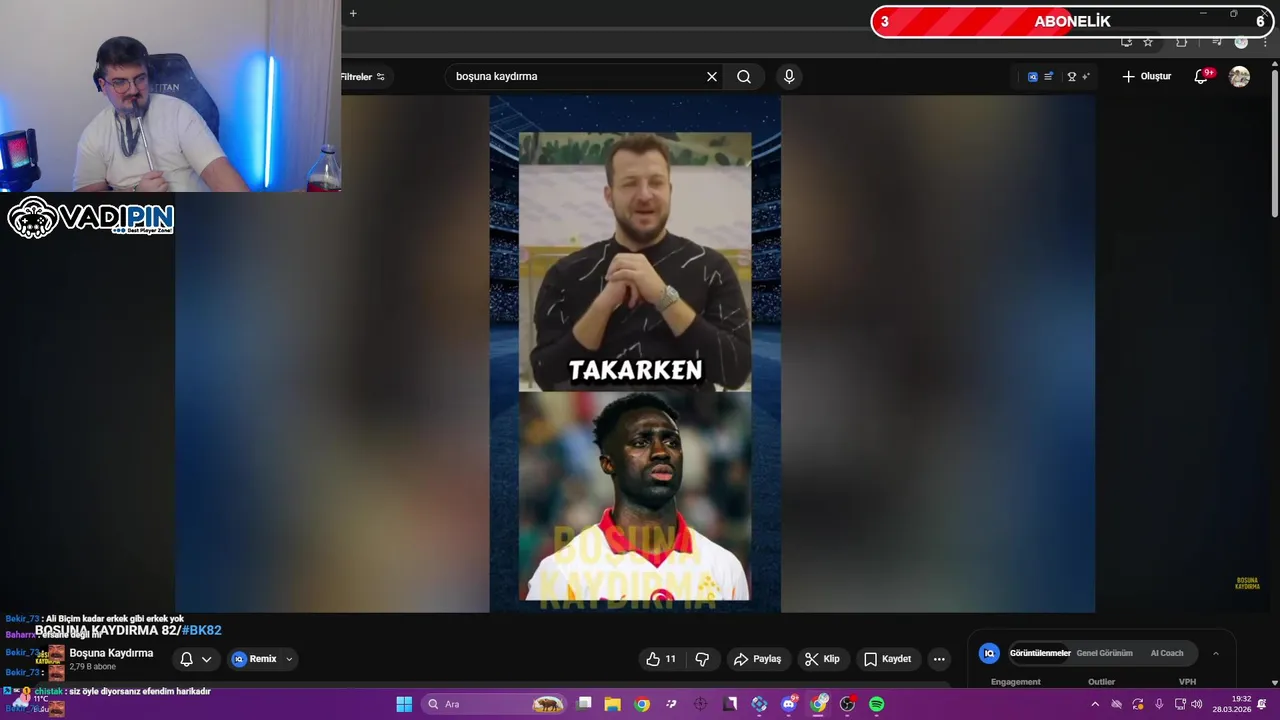
Task: Switch to the Genel Görünüm tab
Action: tap(1104, 653)
